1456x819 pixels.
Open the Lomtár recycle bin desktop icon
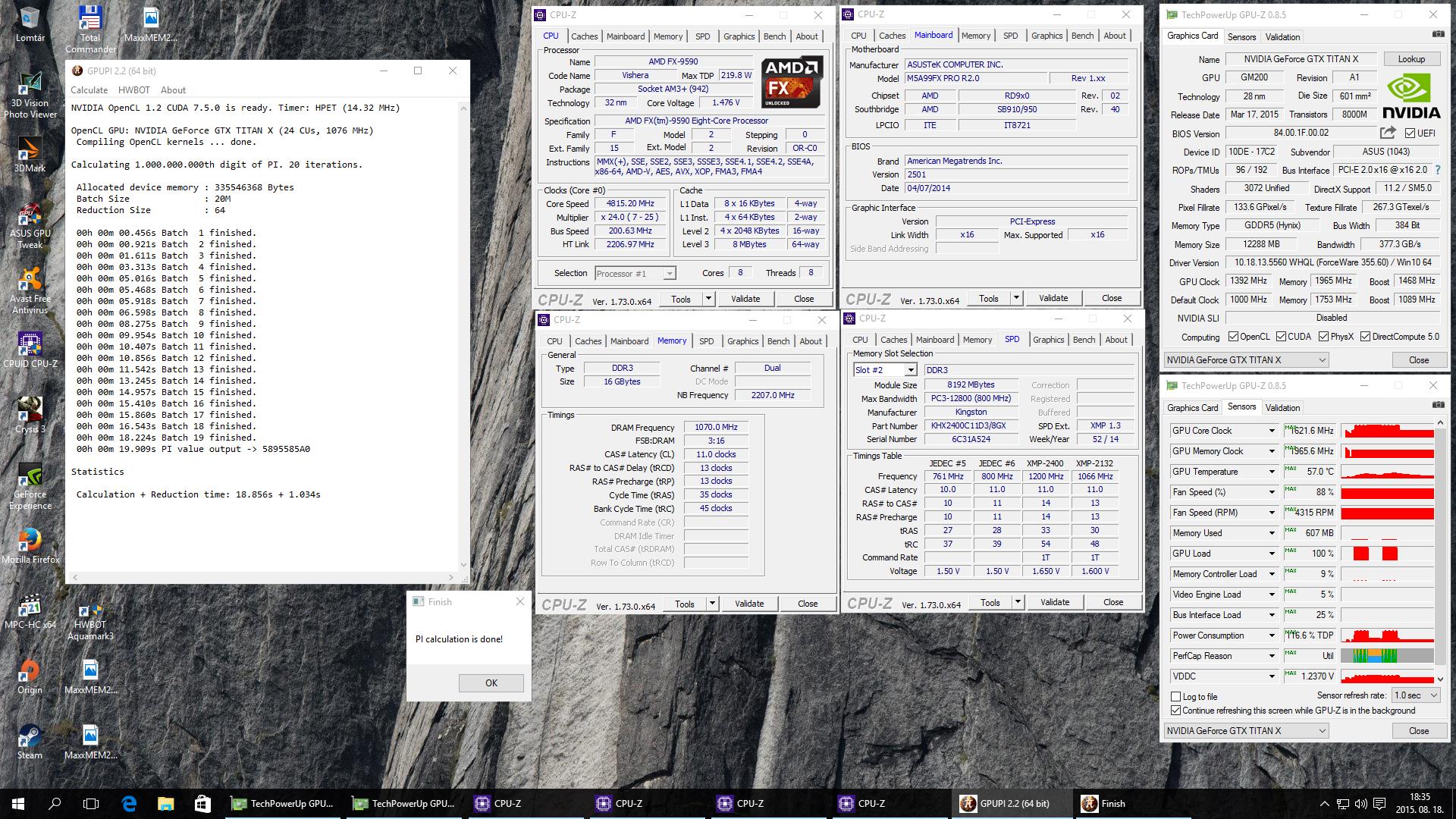click(x=30, y=24)
